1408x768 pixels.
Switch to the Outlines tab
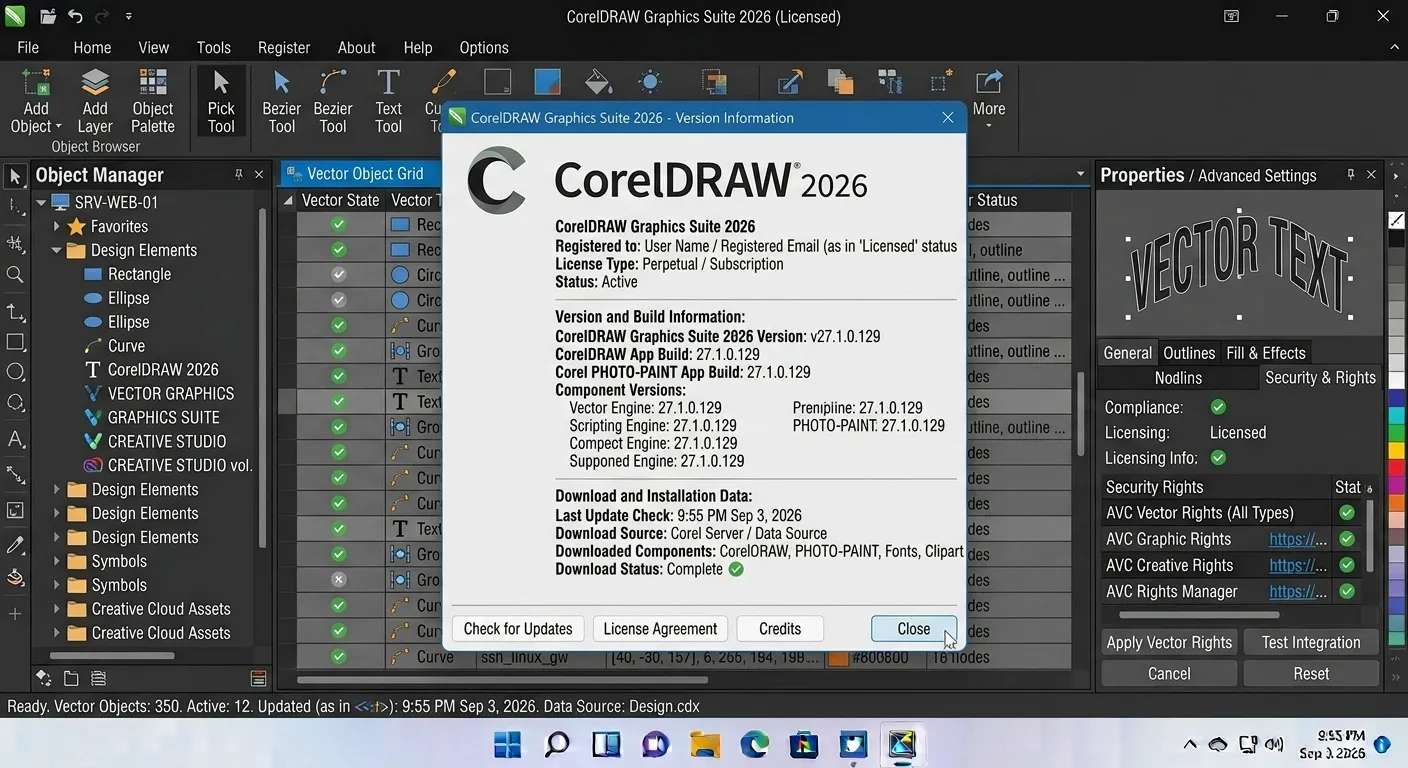tap(1189, 353)
